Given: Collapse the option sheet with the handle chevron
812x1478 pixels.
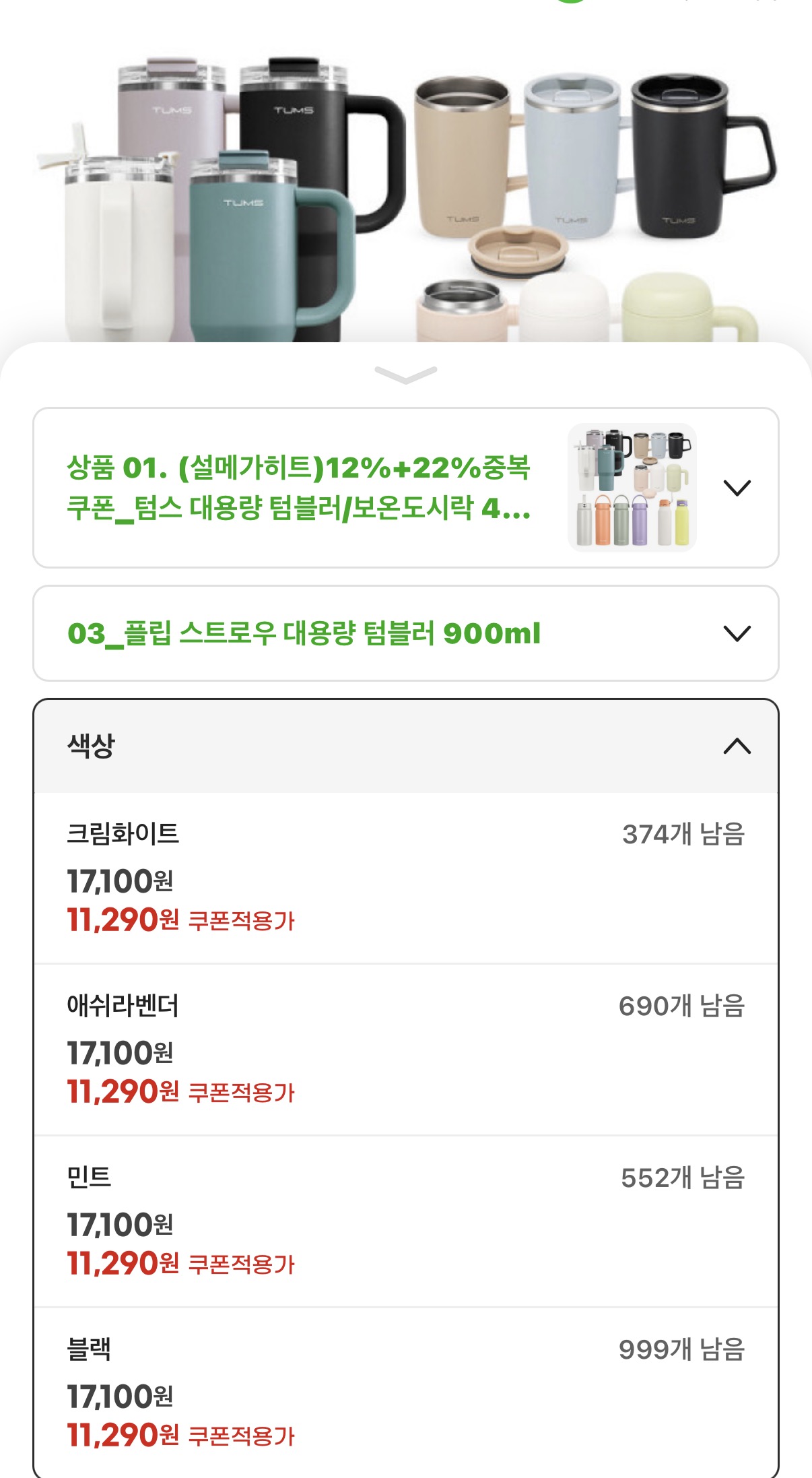Looking at the screenshot, I should click(x=405, y=375).
